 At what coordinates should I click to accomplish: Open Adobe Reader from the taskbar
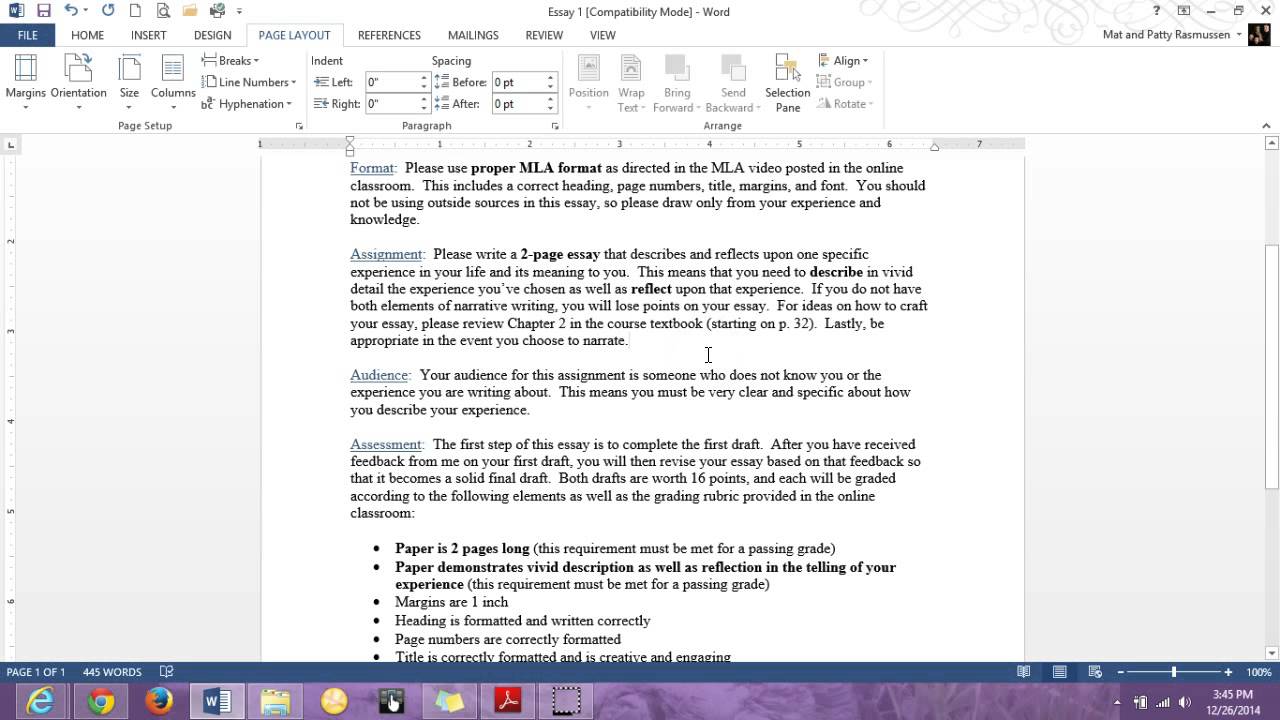tap(508, 702)
